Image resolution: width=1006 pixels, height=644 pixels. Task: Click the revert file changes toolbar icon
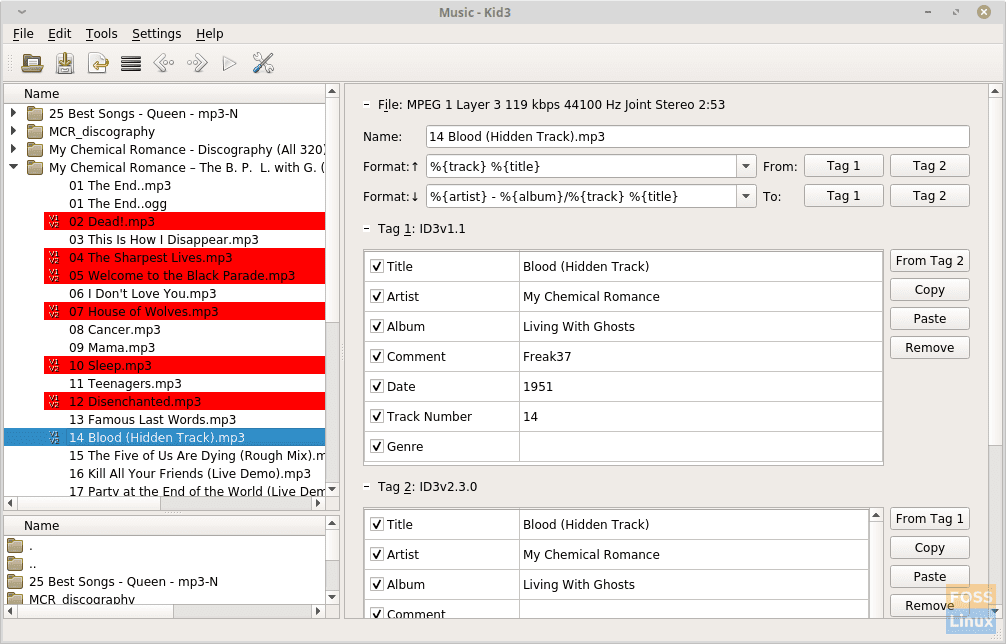point(98,63)
